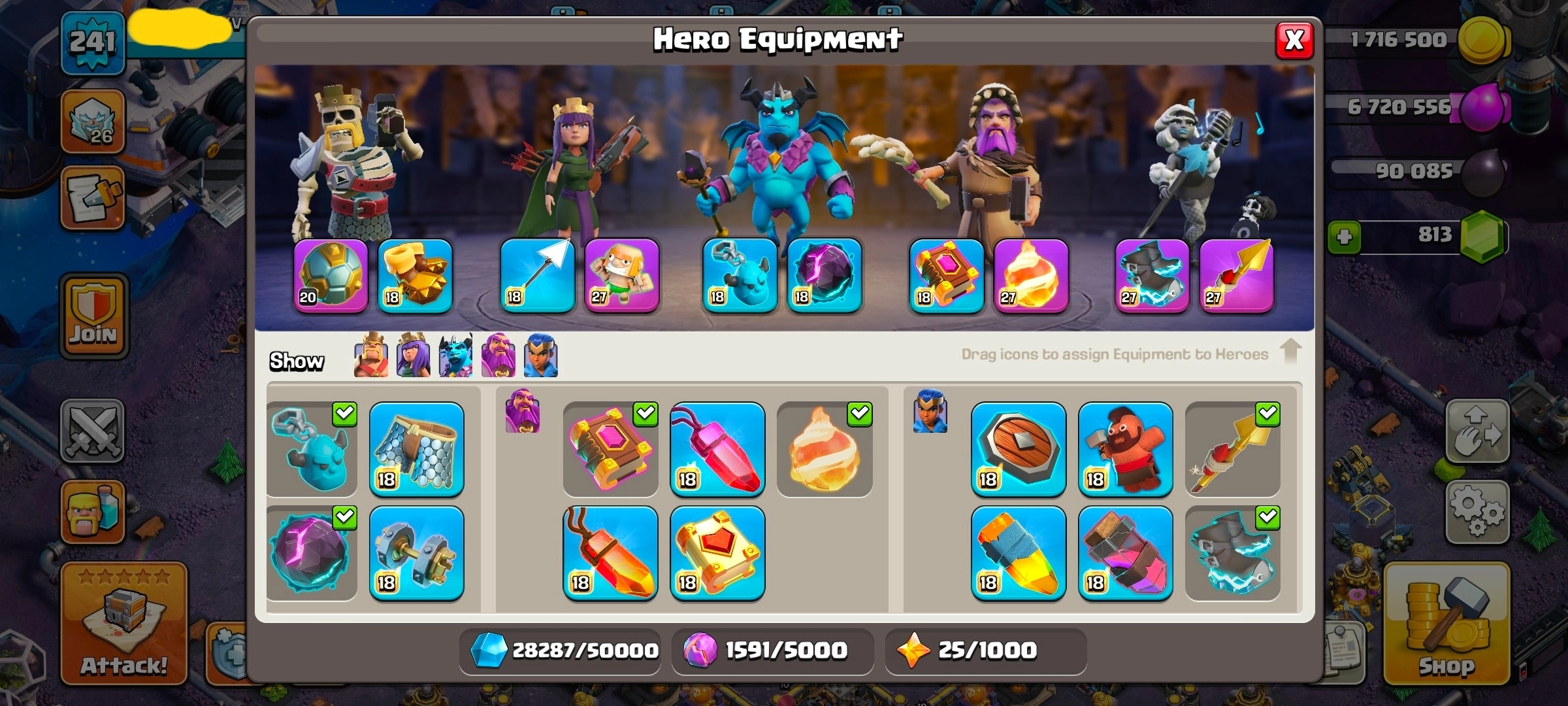Show Archer Queen equipment filter
Image resolution: width=1568 pixels, height=706 pixels.
pyautogui.click(x=414, y=355)
